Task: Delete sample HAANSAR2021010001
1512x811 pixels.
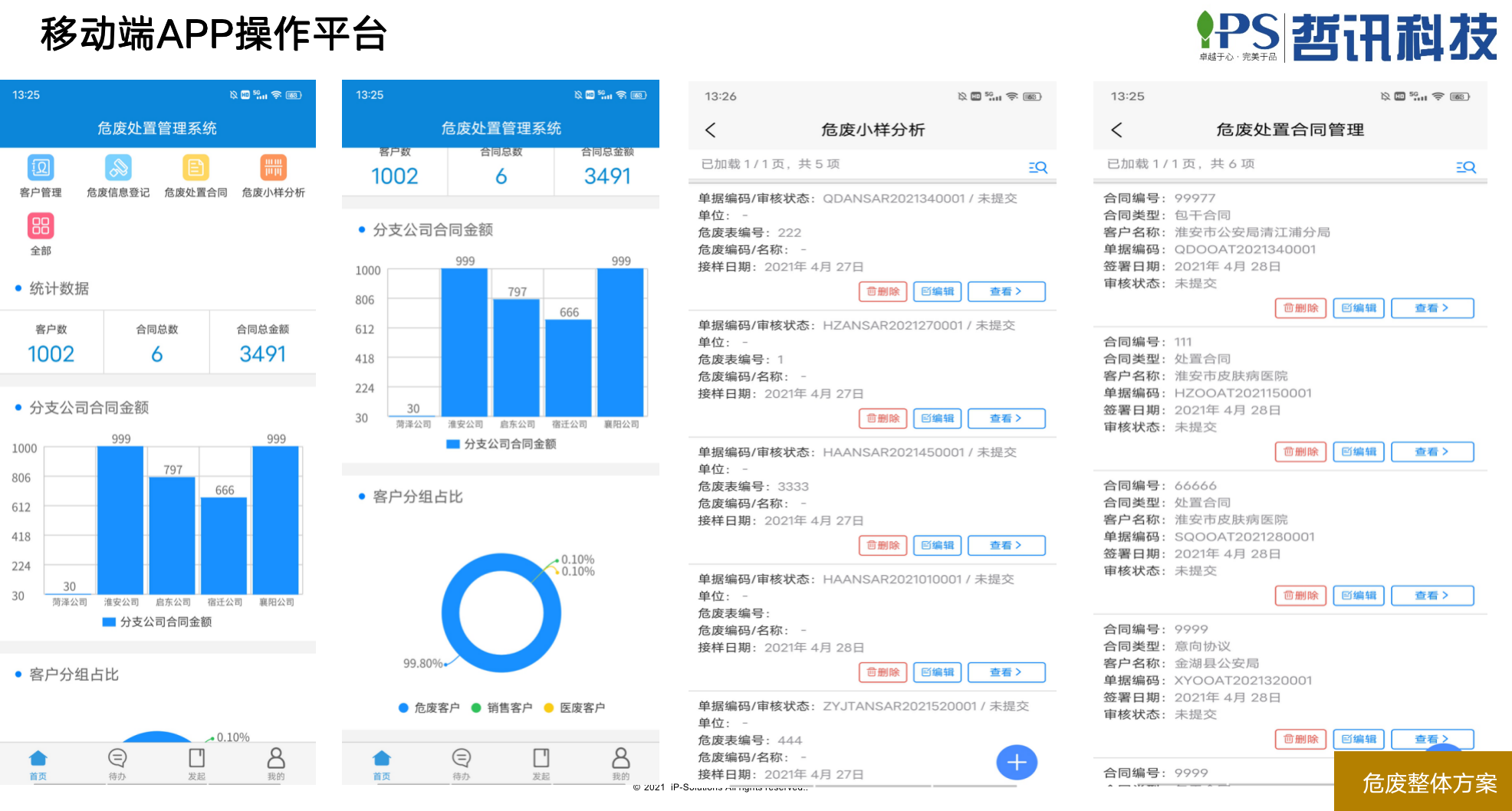Action: pos(883,672)
